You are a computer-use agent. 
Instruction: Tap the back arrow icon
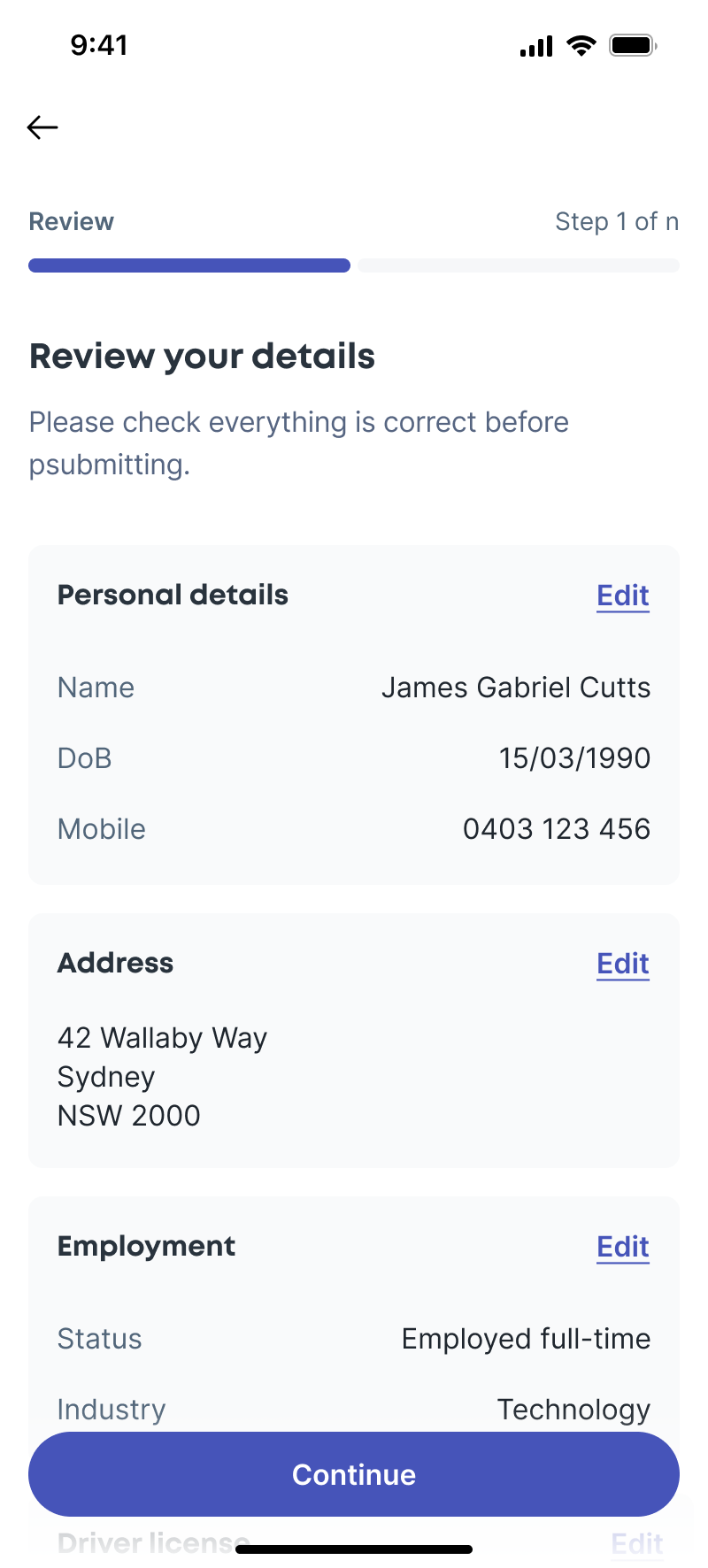pyautogui.click(x=42, y=127)
